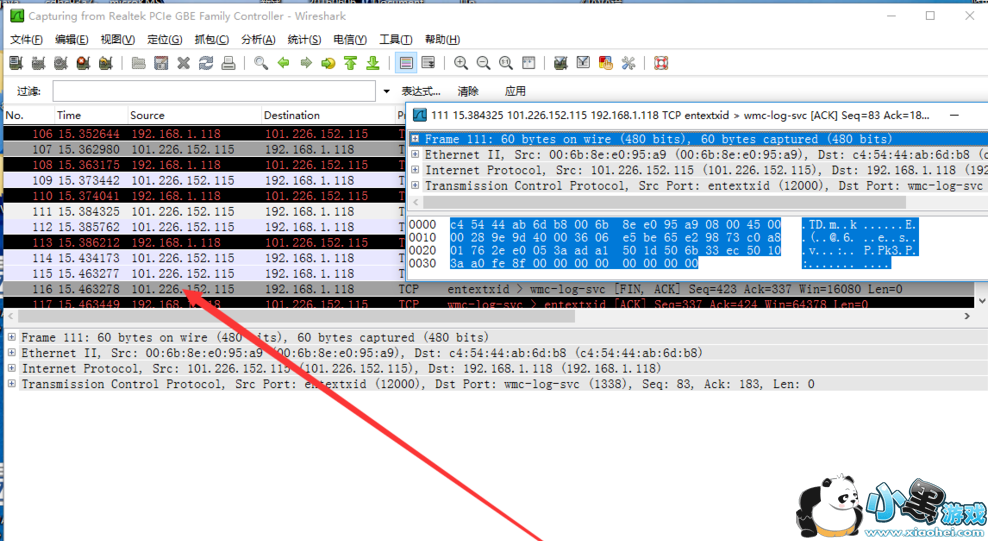Open the filter history dropdown arrow
988x541 pixels.
point(386,91)
